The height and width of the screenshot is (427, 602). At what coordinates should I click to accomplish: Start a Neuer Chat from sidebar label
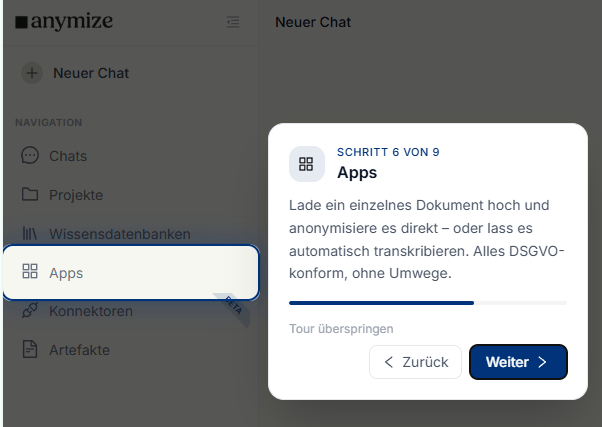pyautogui.click(x=91, y=73)
